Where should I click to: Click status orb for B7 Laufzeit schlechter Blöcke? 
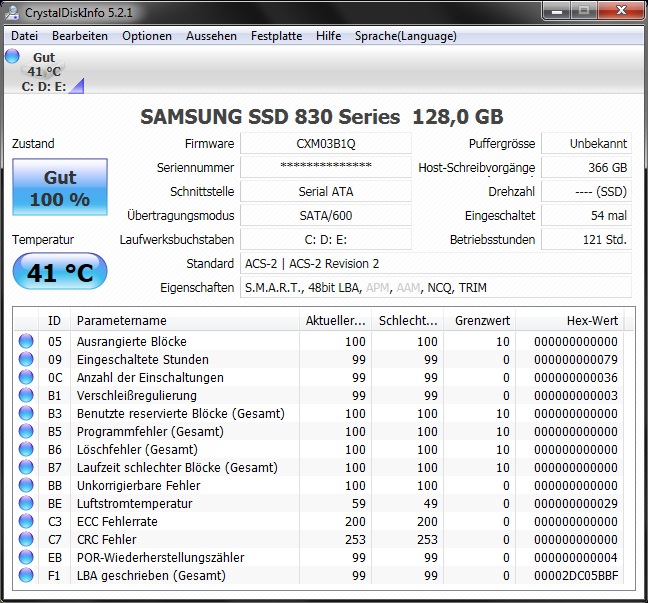26,467
